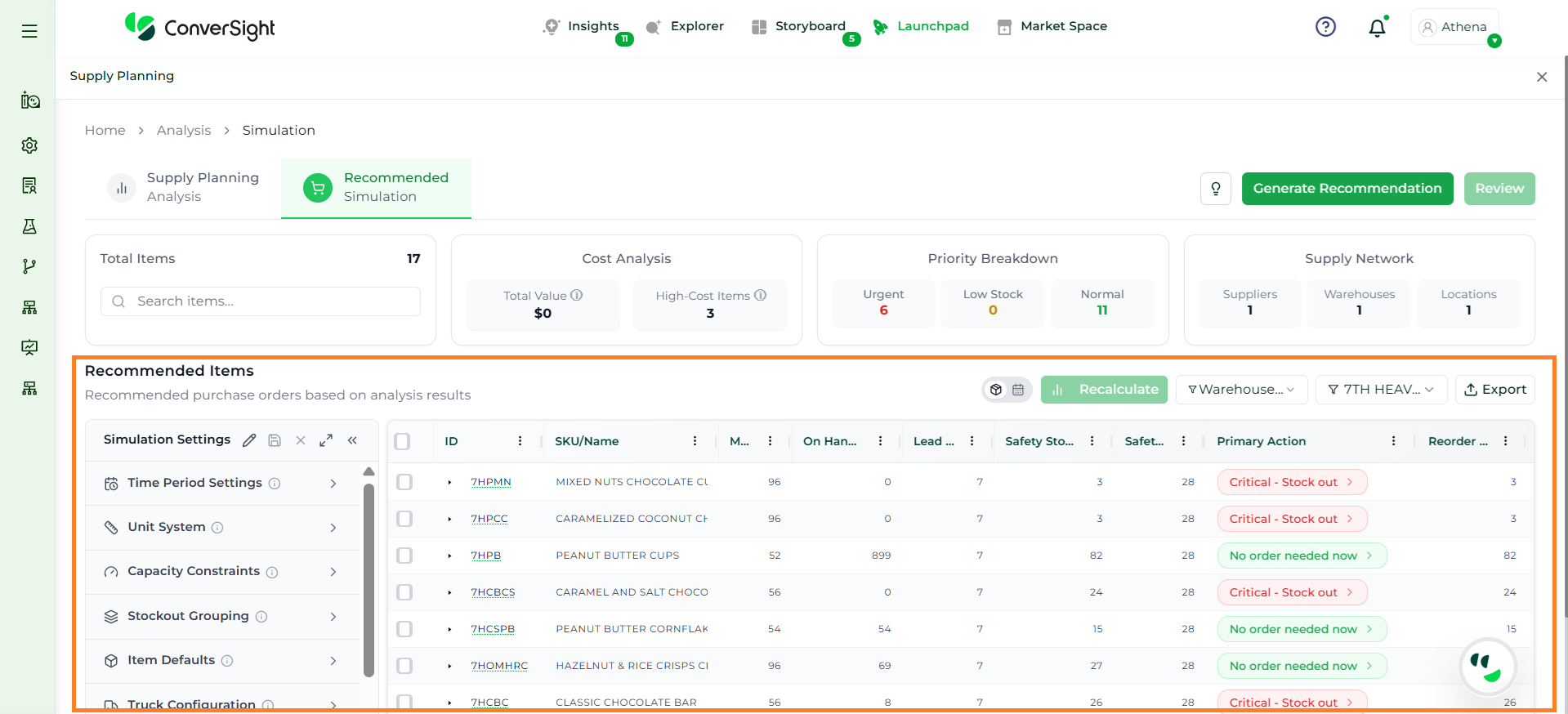This screenshot has height=714, width=1568.
Task: Click the lightbulb tips icon
Action: click(x=1215, y=189)
